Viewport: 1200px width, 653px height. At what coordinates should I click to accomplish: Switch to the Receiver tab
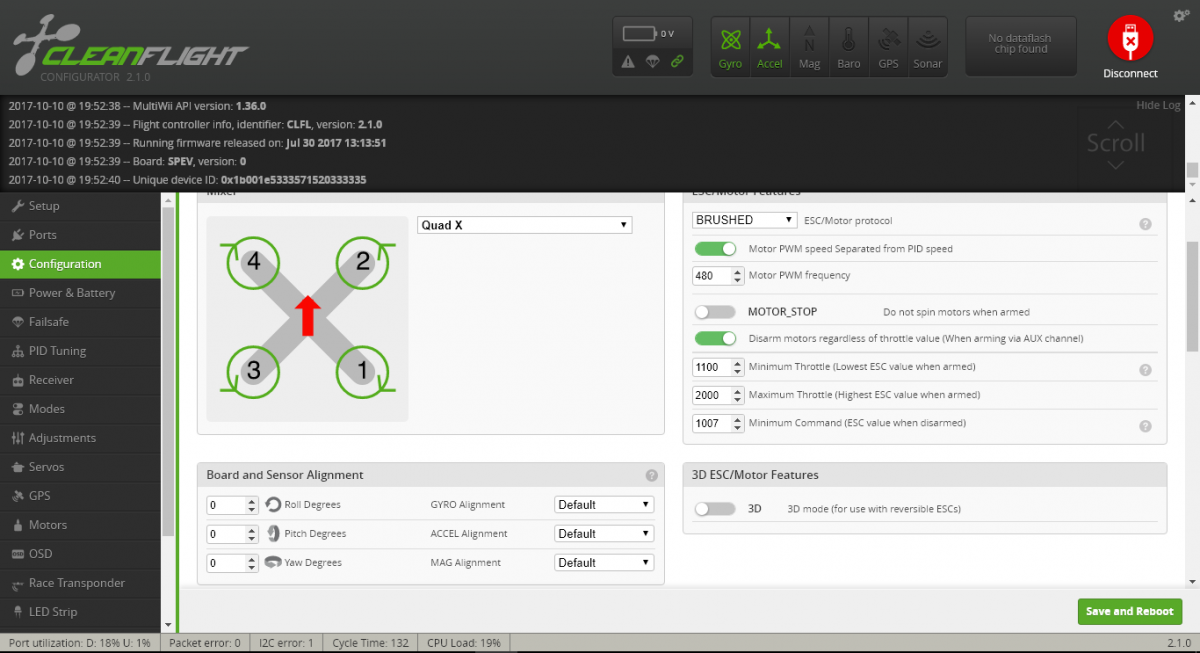(51, 380)
